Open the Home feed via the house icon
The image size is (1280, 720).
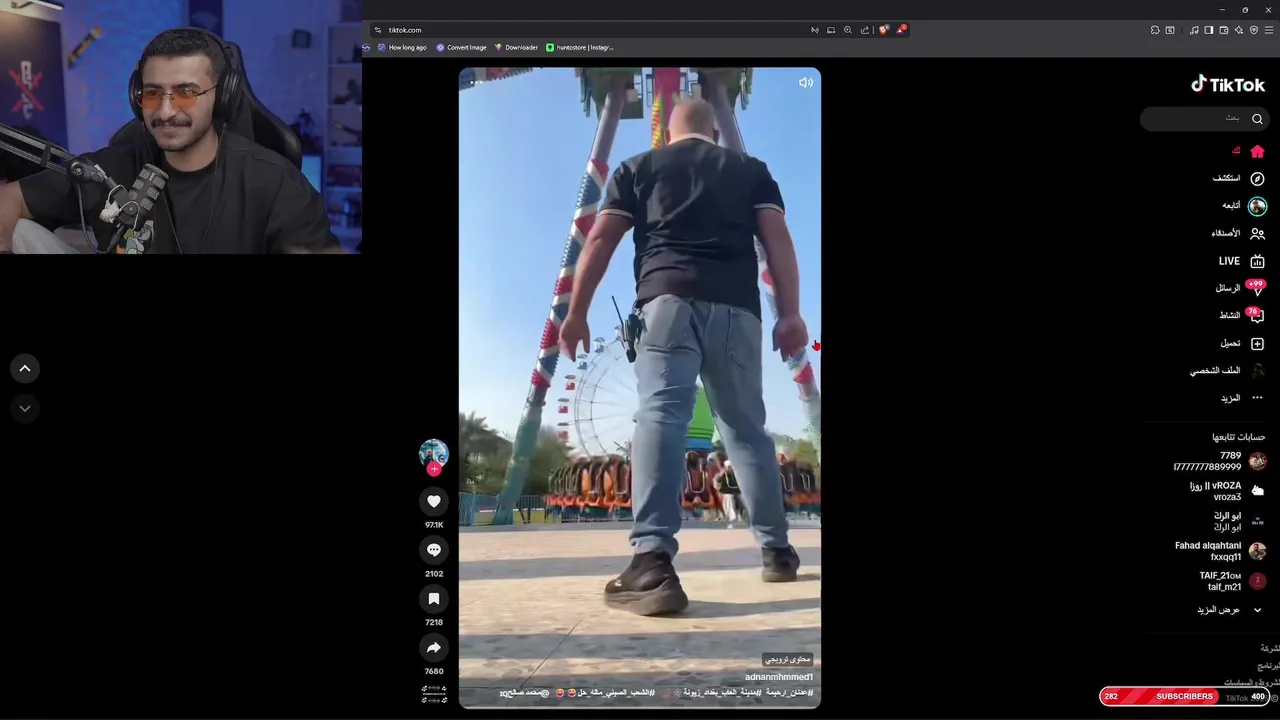click(1257, 151)
